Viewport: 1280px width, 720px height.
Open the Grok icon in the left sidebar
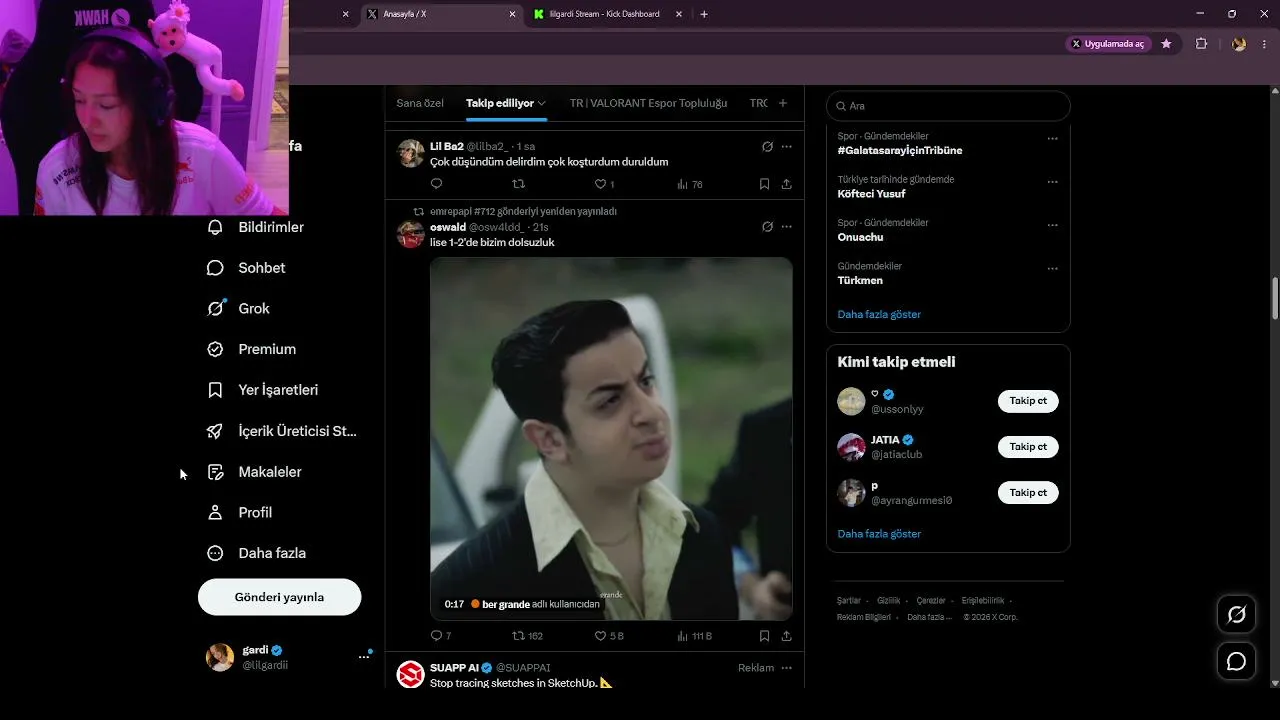pos(215,309)
